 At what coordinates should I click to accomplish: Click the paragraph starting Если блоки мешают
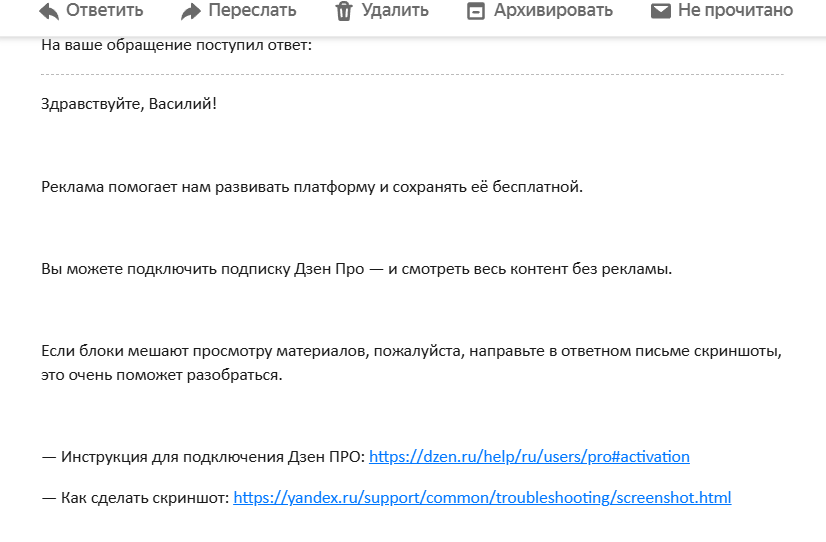(x=411, y=363)
